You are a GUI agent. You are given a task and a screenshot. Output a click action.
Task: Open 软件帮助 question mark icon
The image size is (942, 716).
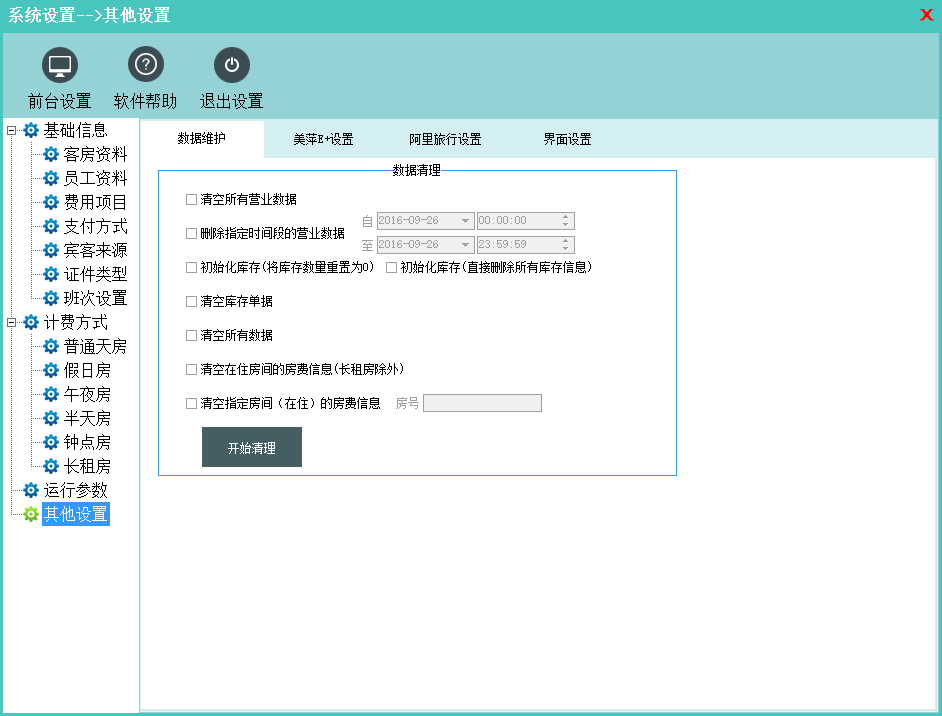pos(146,65)
